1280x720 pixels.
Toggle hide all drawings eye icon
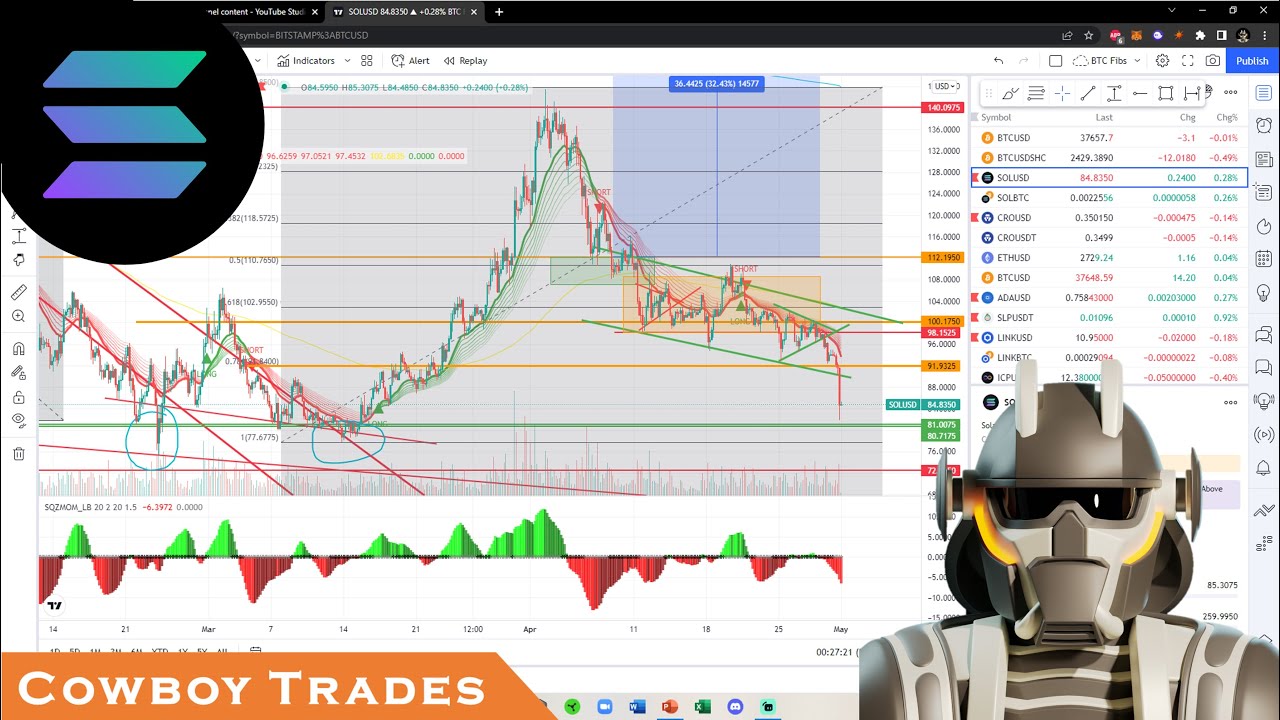(x=18, y=422)
